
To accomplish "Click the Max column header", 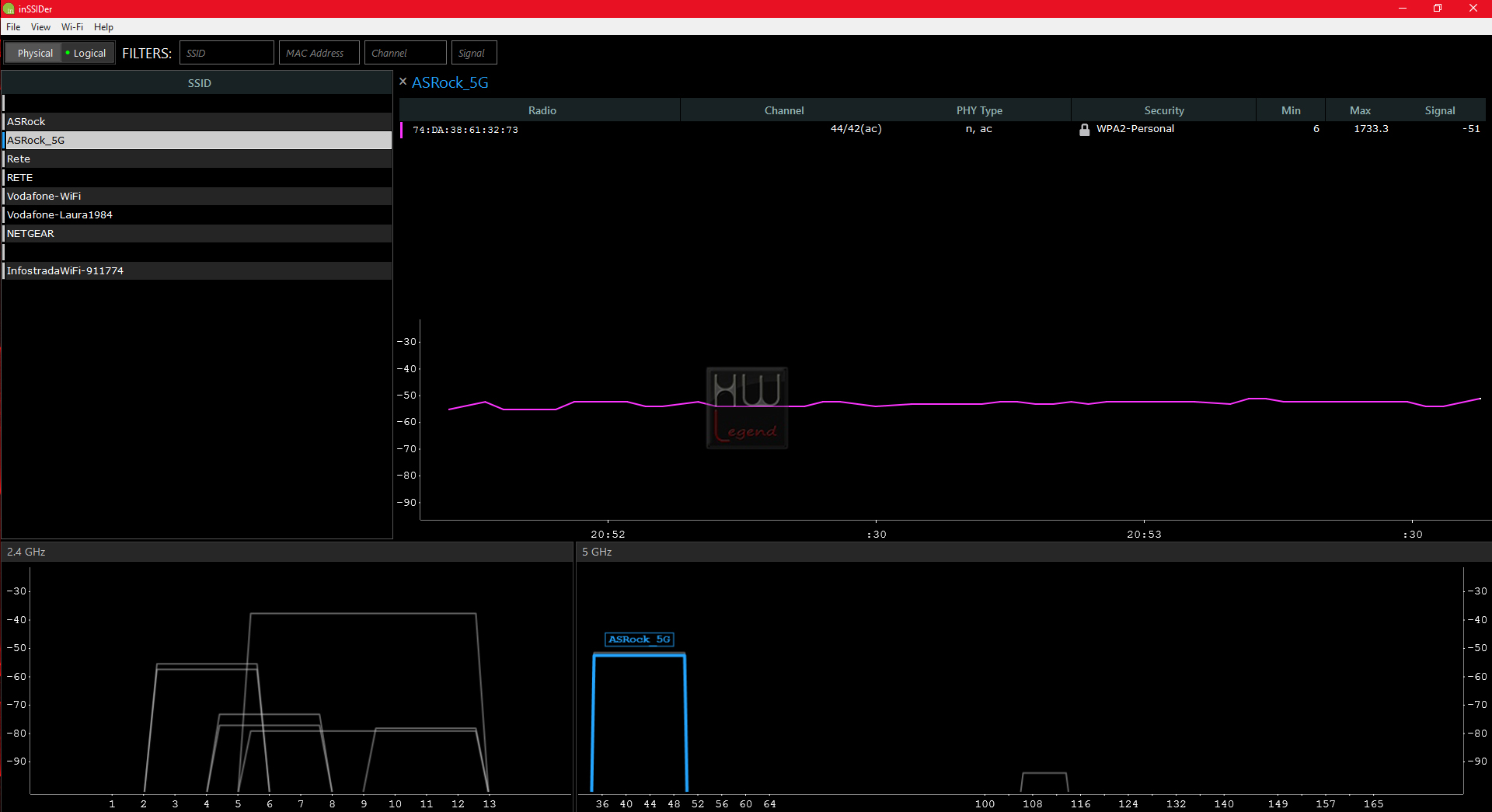I will 1360,110.
